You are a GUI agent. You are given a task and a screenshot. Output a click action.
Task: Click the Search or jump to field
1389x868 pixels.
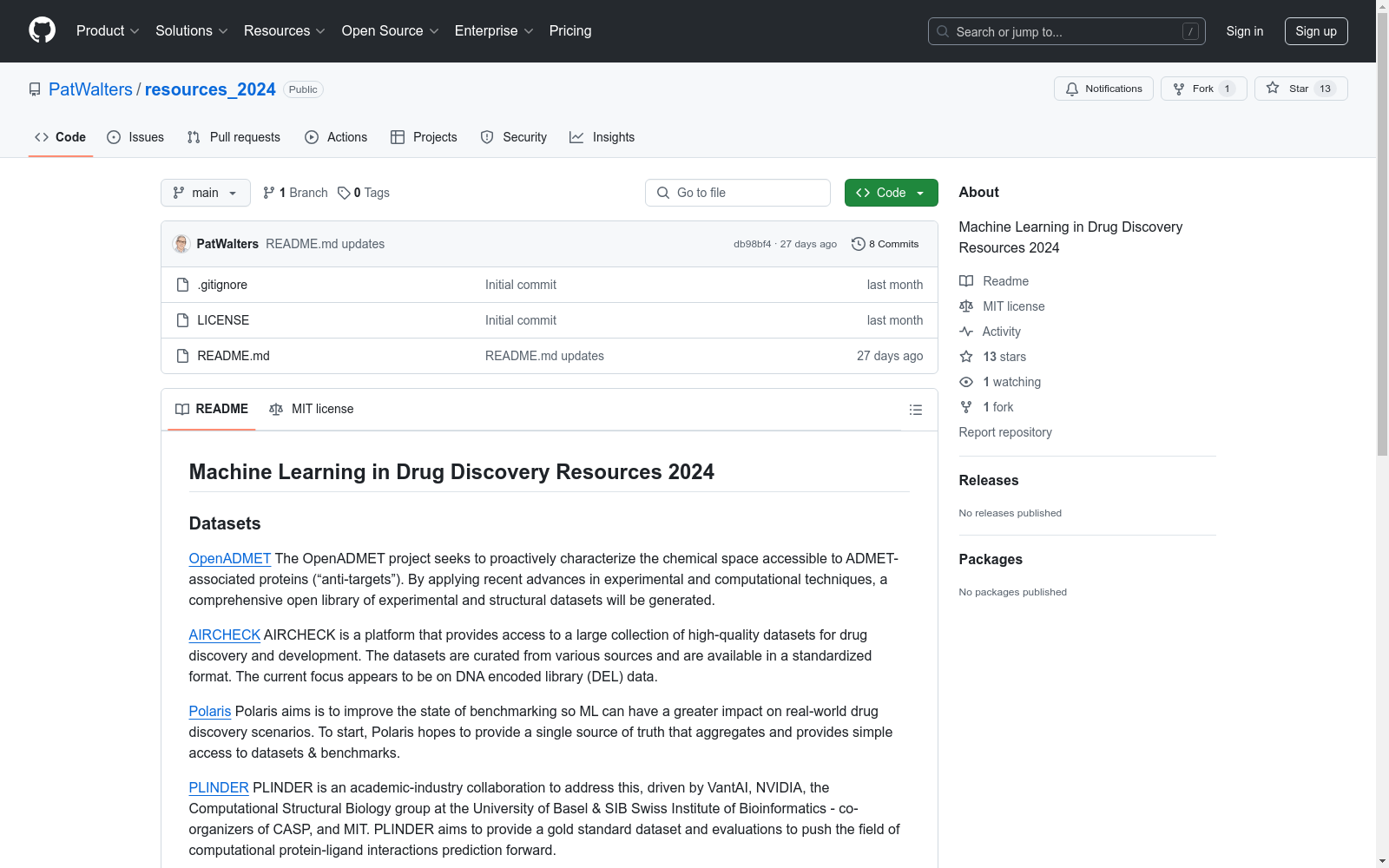[1067, 31]
